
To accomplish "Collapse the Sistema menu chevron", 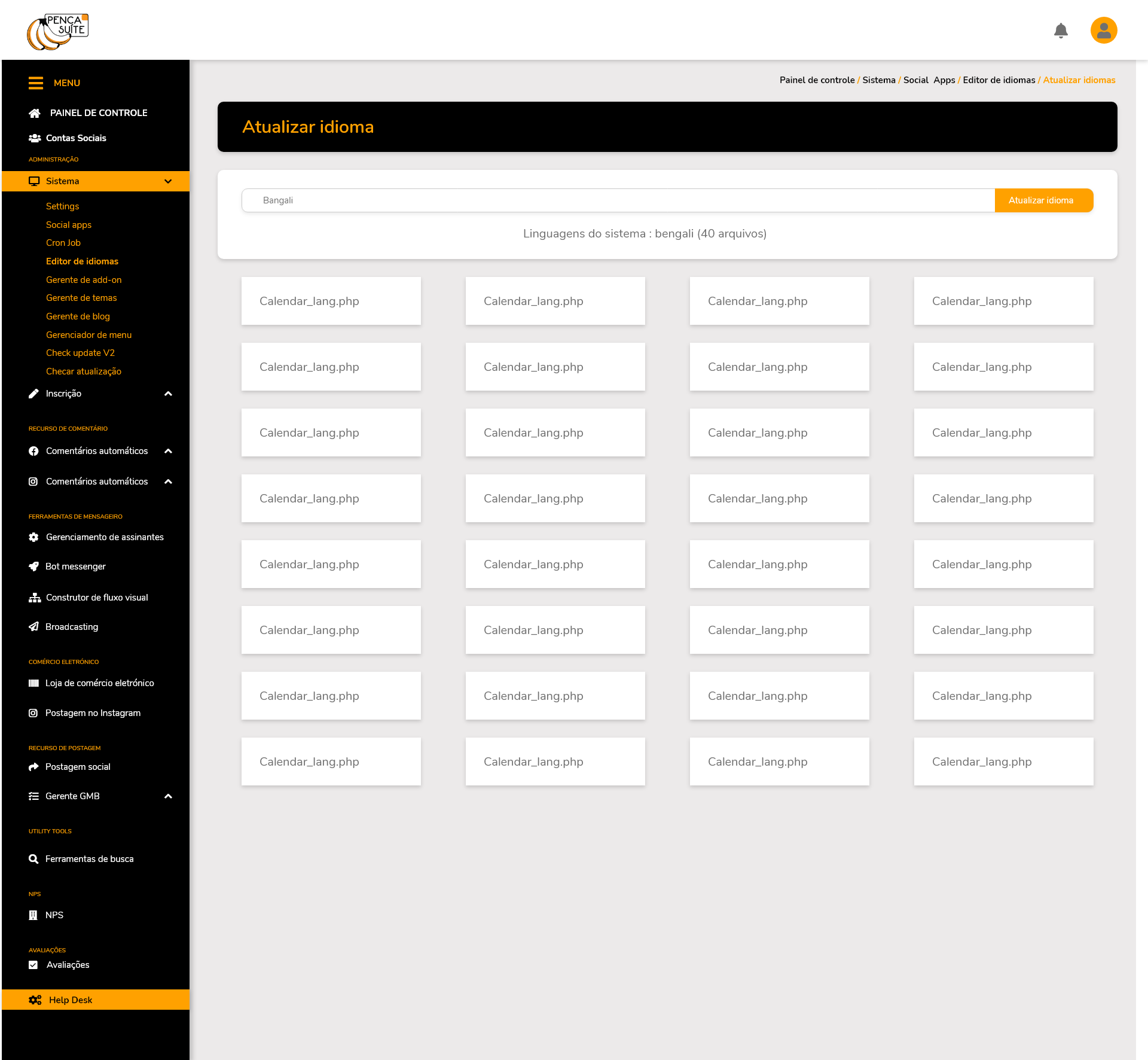I will 168,181.
